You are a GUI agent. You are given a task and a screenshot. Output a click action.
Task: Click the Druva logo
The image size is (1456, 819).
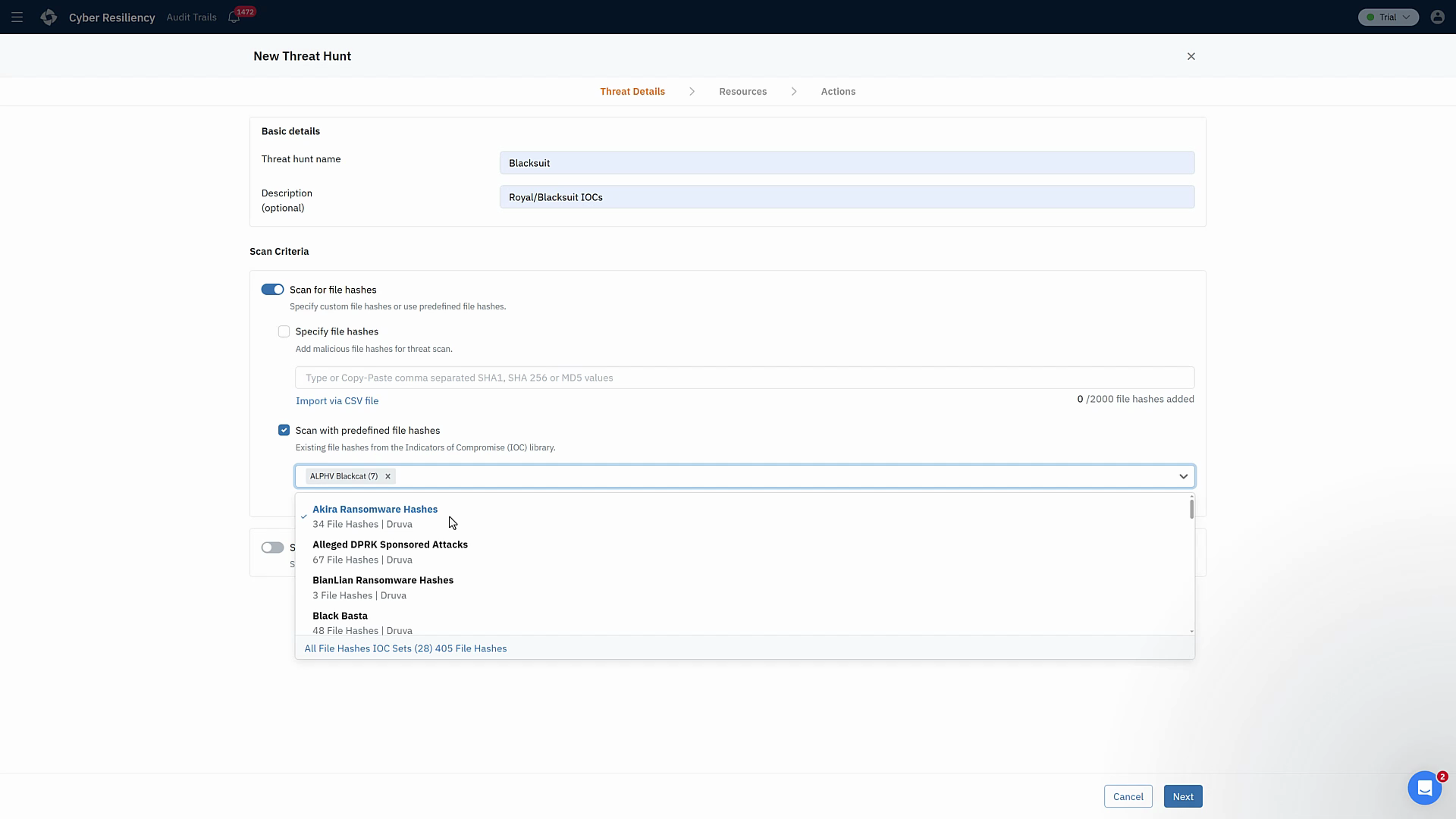click(x=49, y=17)
